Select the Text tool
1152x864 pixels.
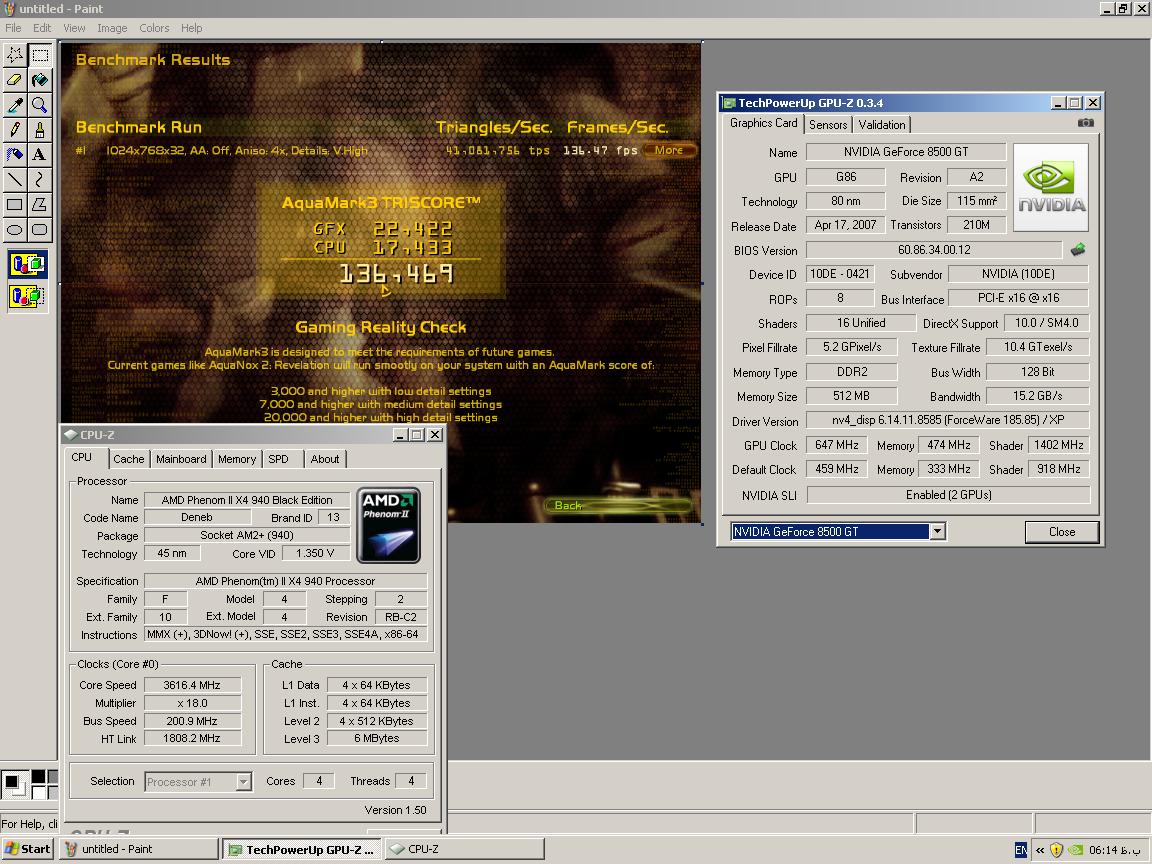[x=40, y=155]
